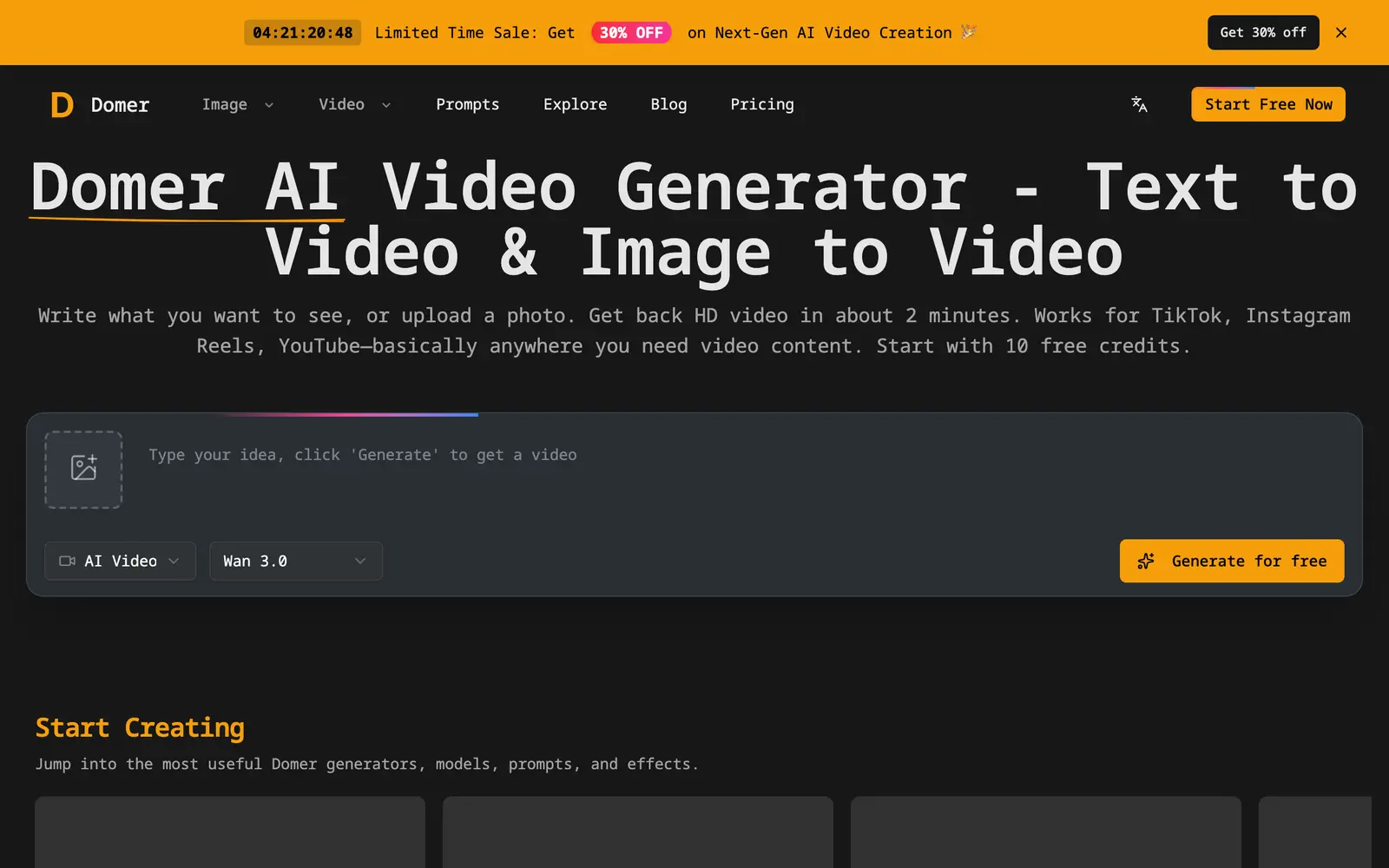Screen dimensions: 1389x868
Task: Open the Blog link in navigation
Action: click(x=668, y=104)
